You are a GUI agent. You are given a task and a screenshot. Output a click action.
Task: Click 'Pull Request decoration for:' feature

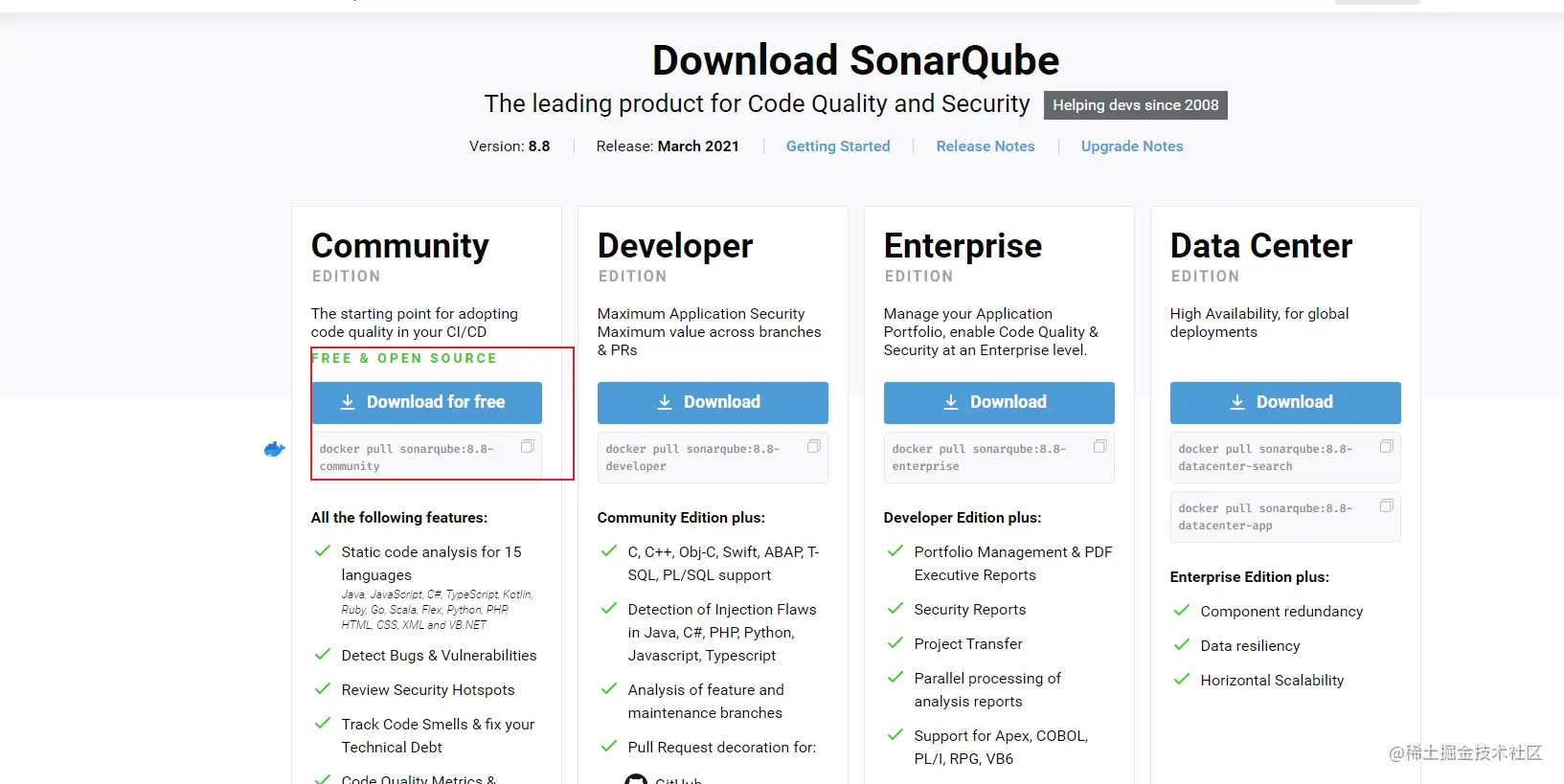pos(722,748)
